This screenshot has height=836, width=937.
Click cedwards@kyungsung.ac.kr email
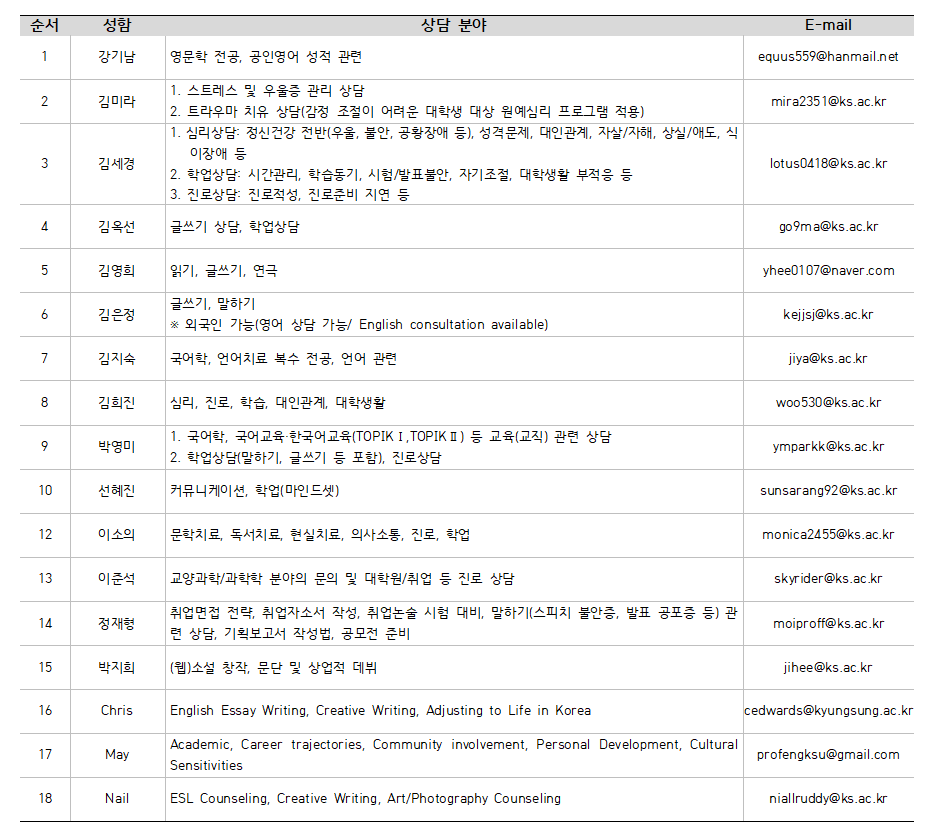tap(828, 711)
